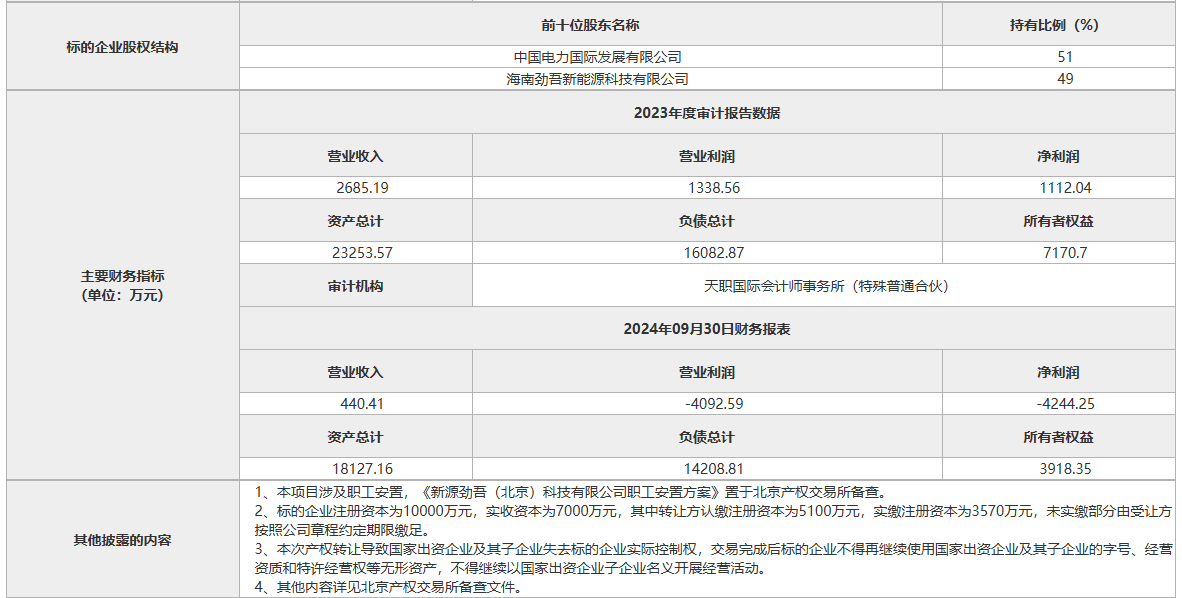Select the auditor name 天职国际会计师事务所
1182x598 pixels.
(825, 286)
